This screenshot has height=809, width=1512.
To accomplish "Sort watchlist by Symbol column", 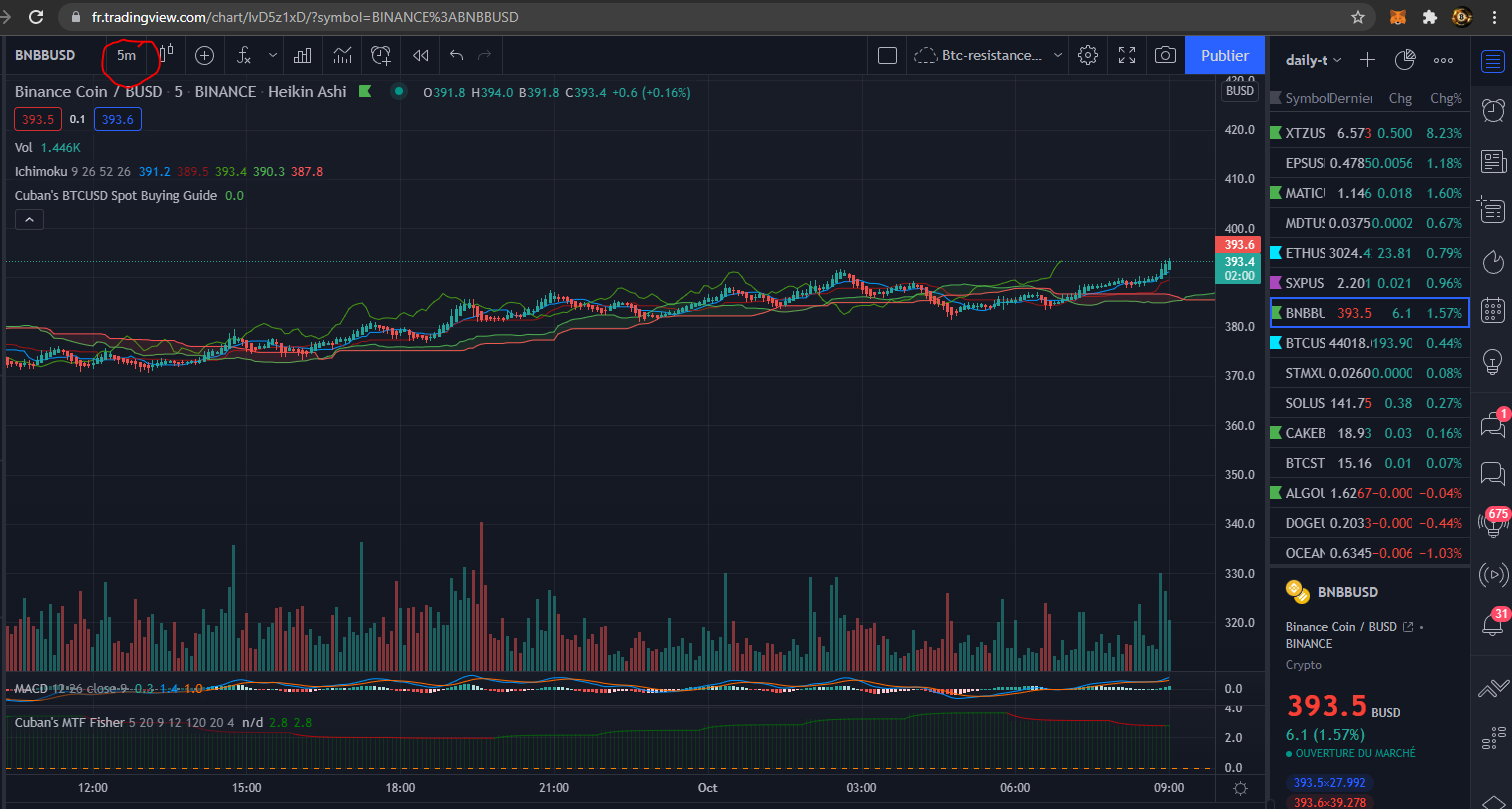I will pyautogui.click(x=1307, y=98).
